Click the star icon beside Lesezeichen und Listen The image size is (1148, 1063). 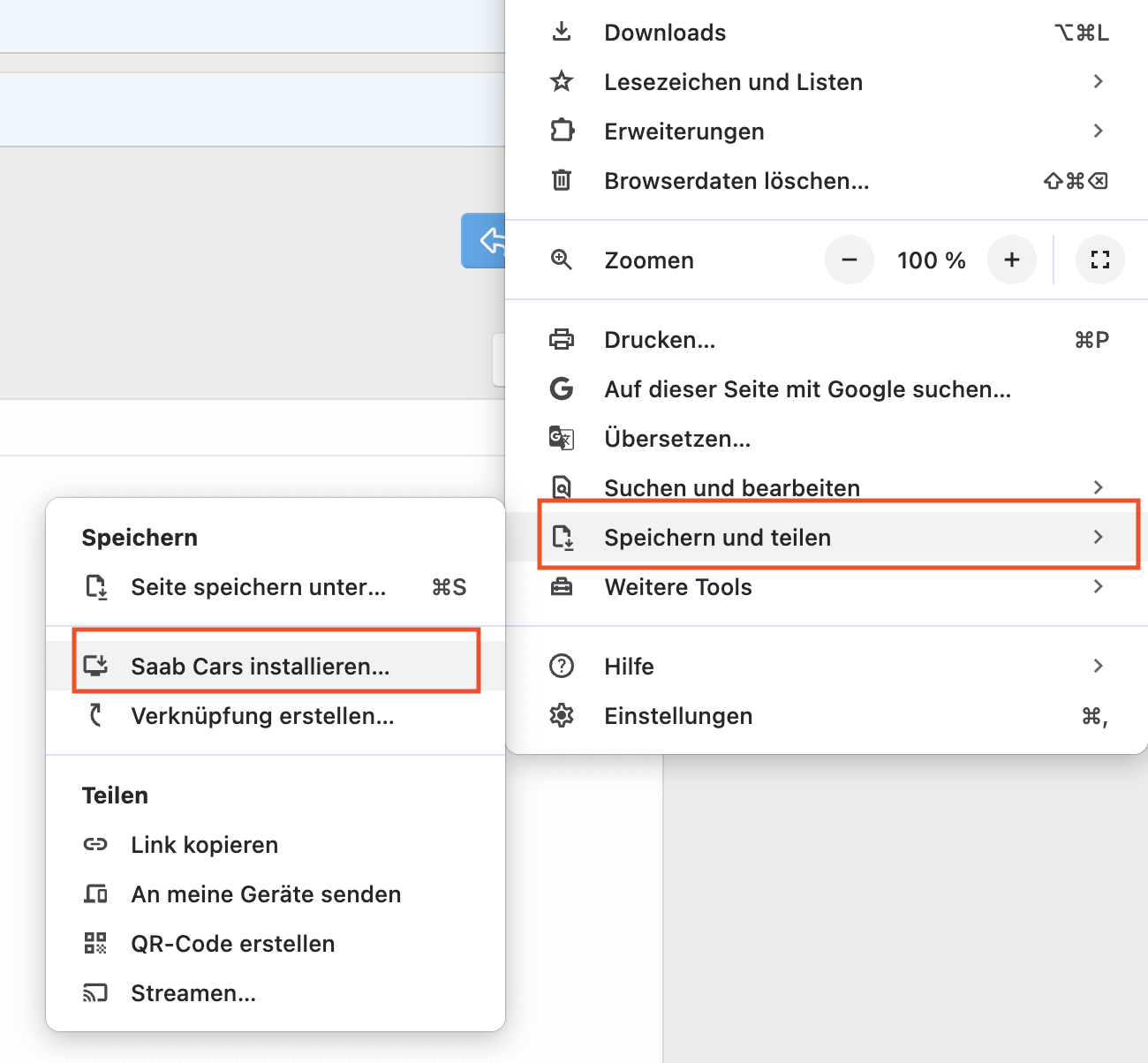[x=562, y=81]
